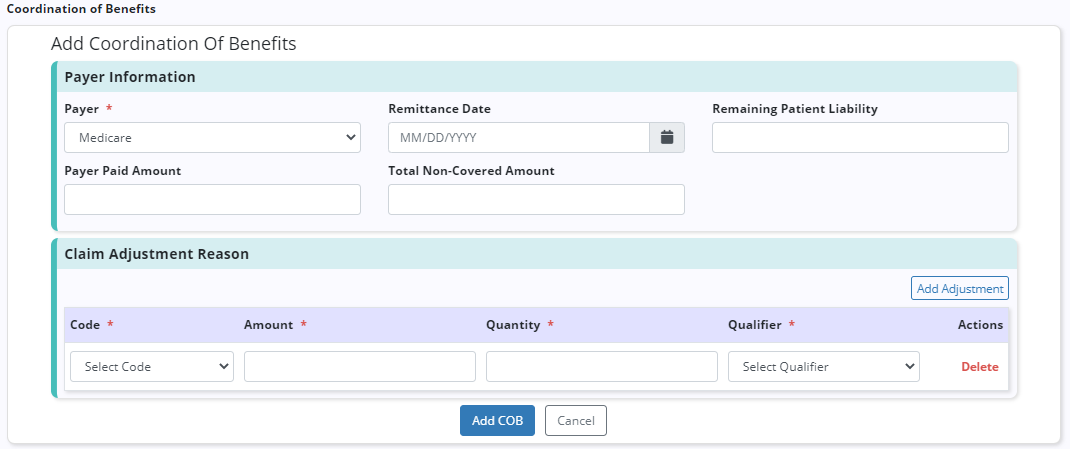This screenshot has height=449, width=1070.
Task: Click the Claim Adjustment Reason section header
Action: click(x=156, y=254)
